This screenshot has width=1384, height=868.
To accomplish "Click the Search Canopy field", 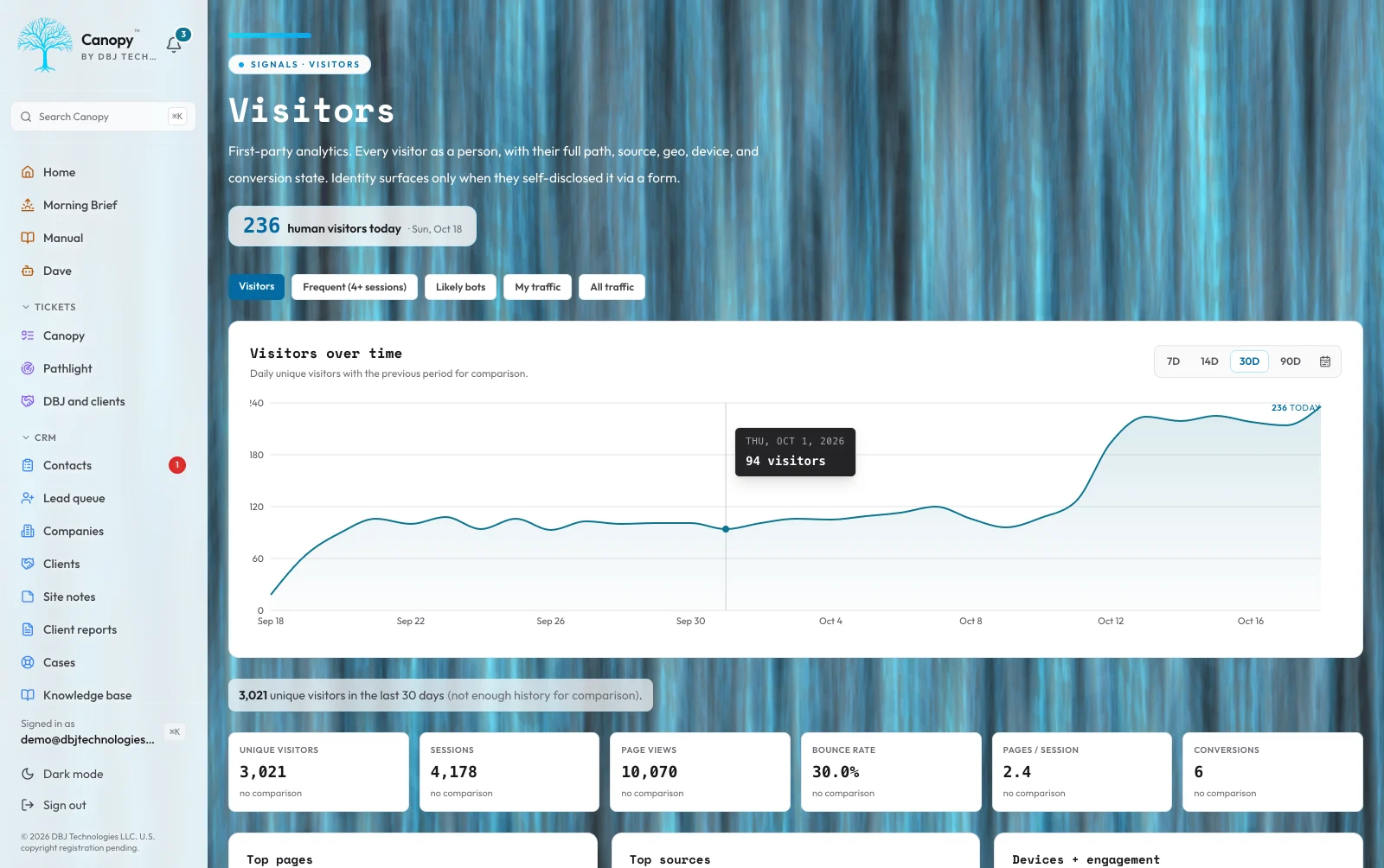I will click(103, 117).
